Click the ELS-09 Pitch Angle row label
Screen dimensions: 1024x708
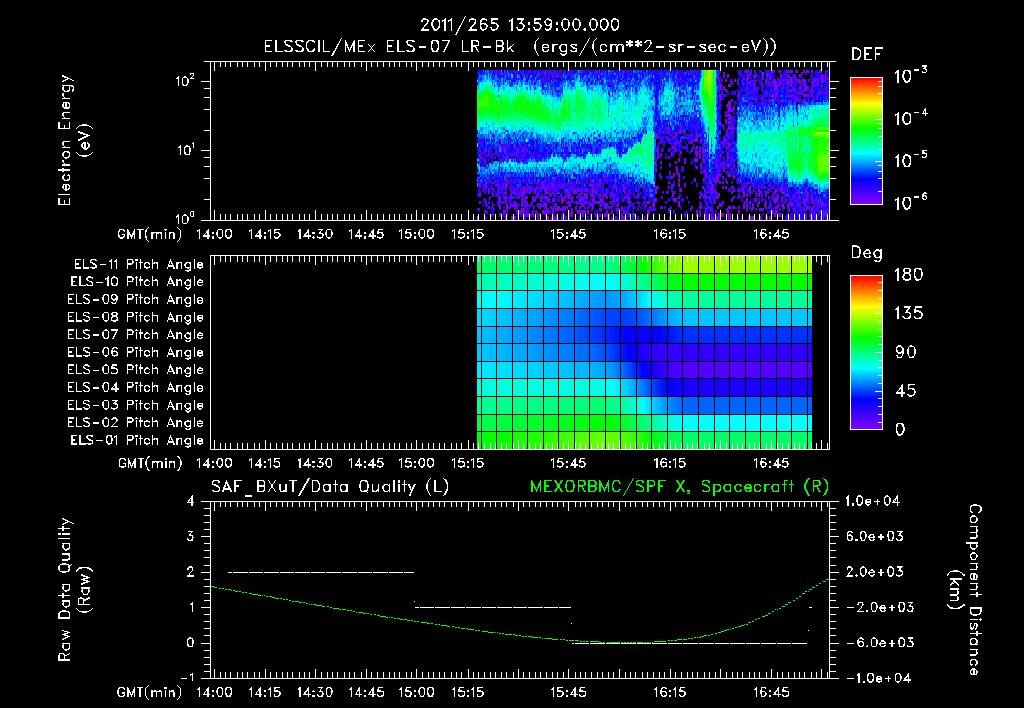click(x=135, y=300)
